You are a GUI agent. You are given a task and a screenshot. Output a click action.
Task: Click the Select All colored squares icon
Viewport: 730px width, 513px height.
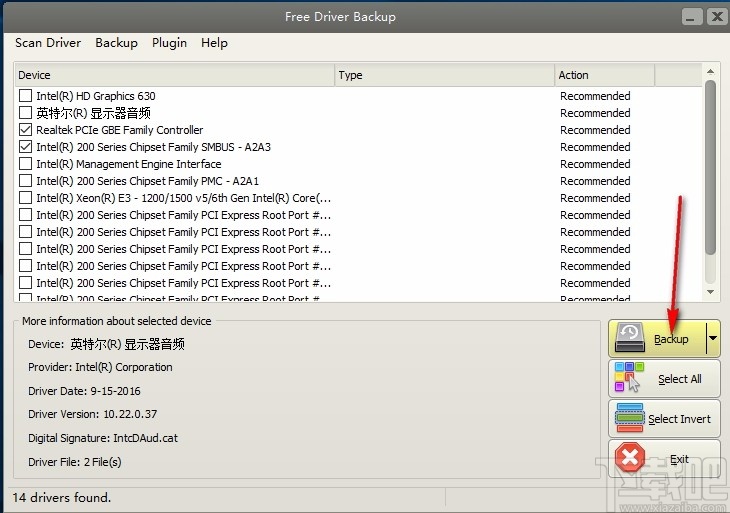coord(629,377)
